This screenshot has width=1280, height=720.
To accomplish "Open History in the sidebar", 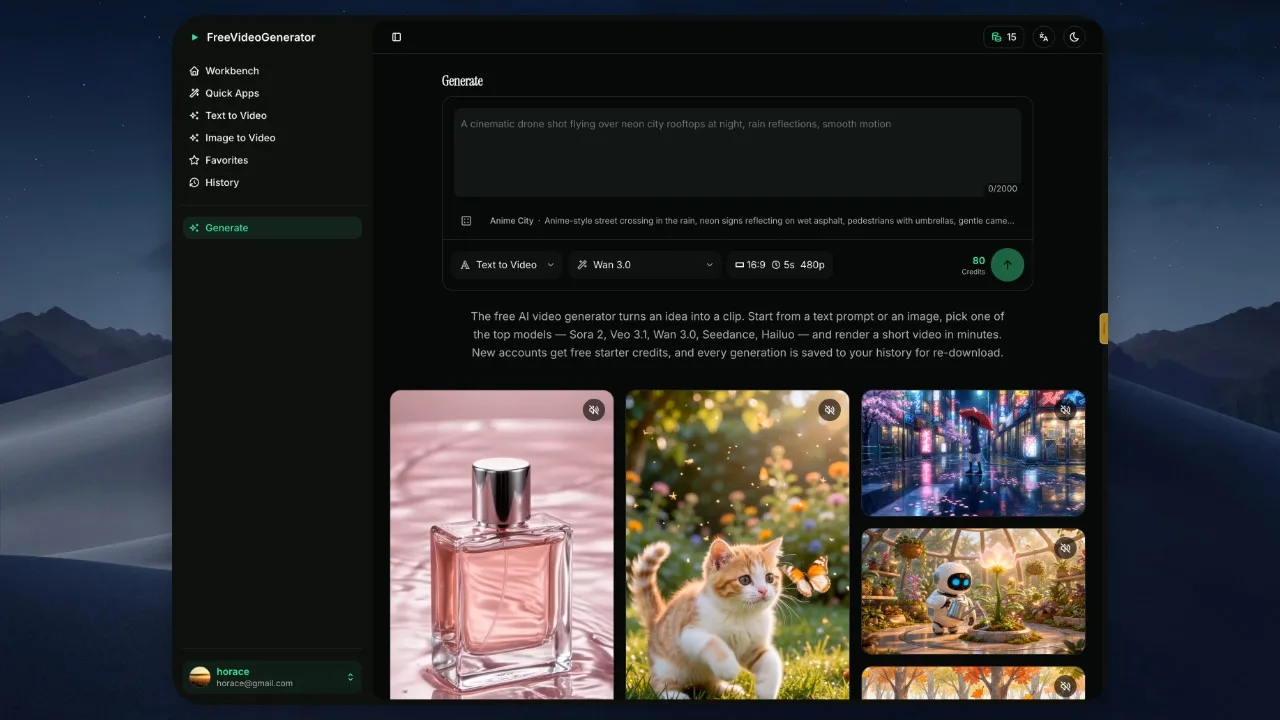I will point(272,183).
